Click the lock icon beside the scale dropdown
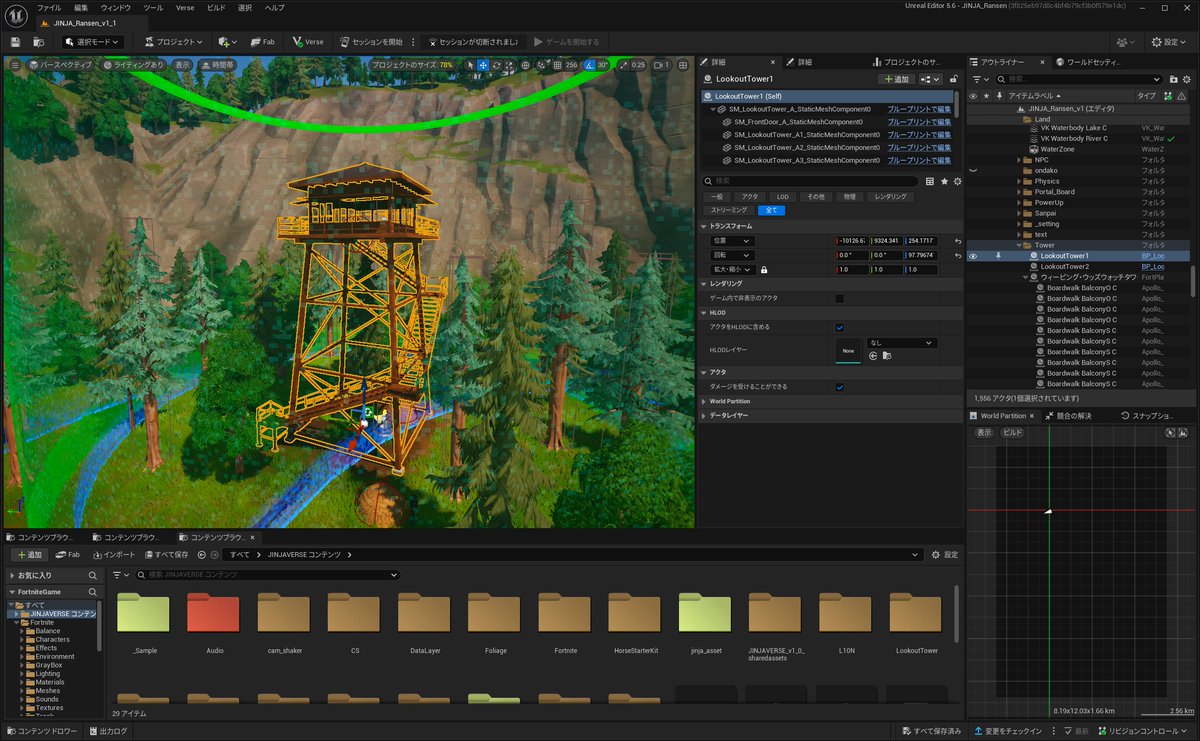The image size is (1200, 741). (764, 269)
